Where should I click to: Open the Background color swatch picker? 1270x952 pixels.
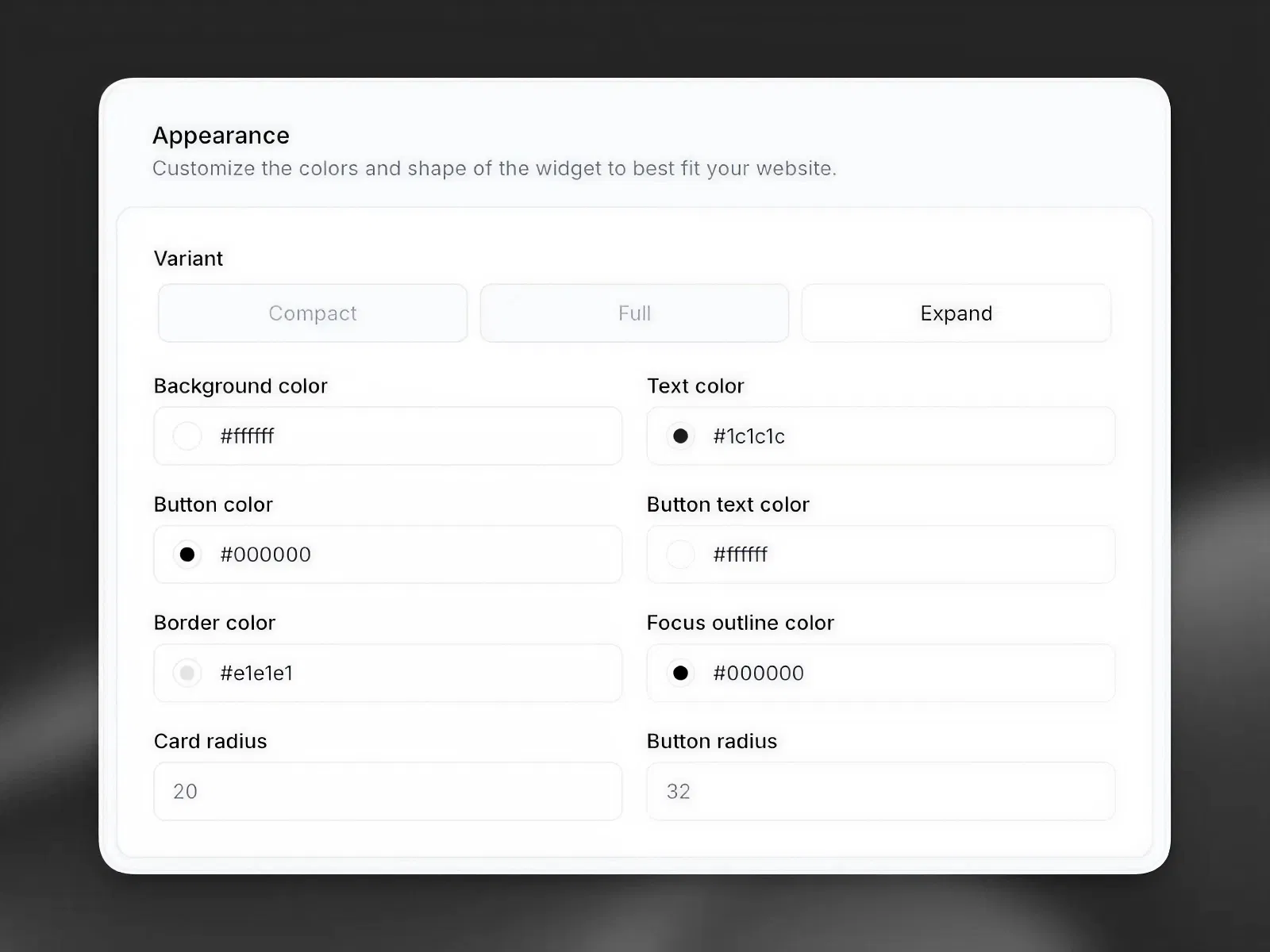coord(187,436)
